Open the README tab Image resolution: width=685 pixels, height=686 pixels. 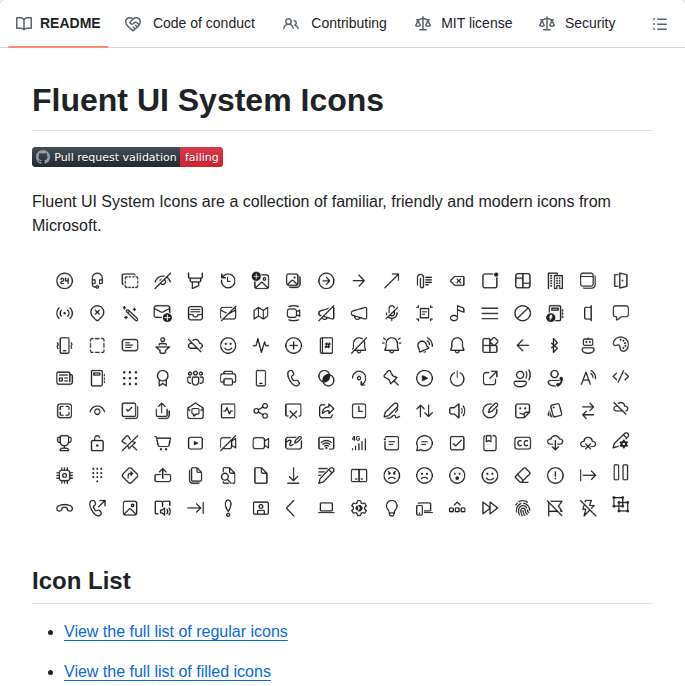58,23
